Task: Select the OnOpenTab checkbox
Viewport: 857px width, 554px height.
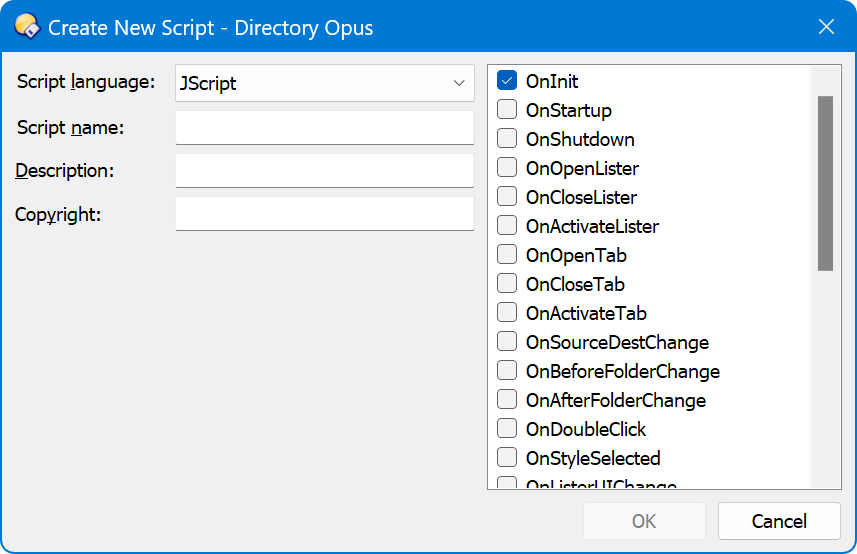Action: click(507, 254)
